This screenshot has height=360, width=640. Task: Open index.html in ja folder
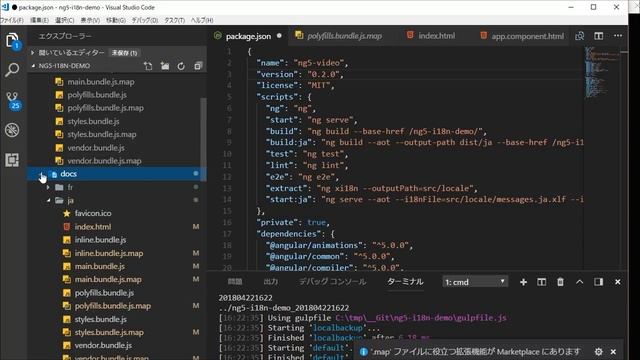[x=93, y=227]
